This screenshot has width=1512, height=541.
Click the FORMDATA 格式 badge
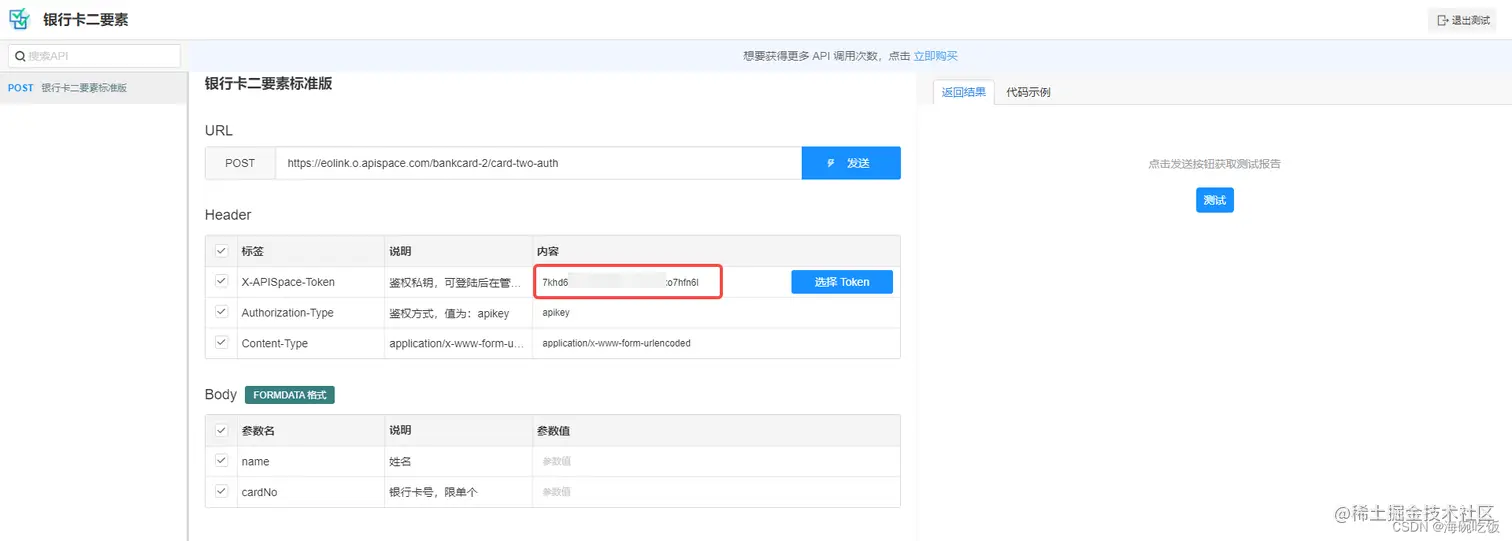(x=290, y=395)
